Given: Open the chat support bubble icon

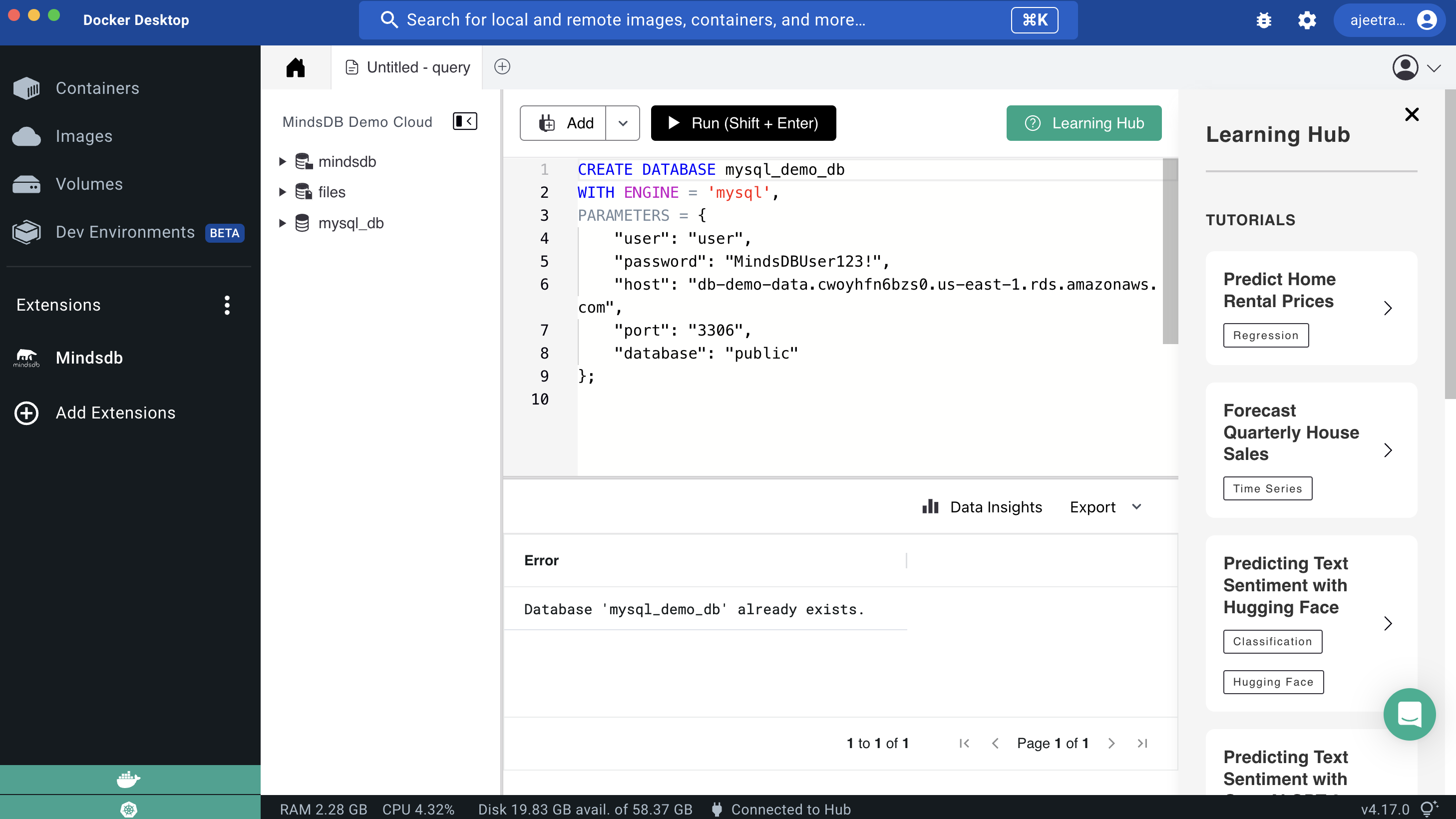Looking at the screenshot, I should (x=1409, y=714).
